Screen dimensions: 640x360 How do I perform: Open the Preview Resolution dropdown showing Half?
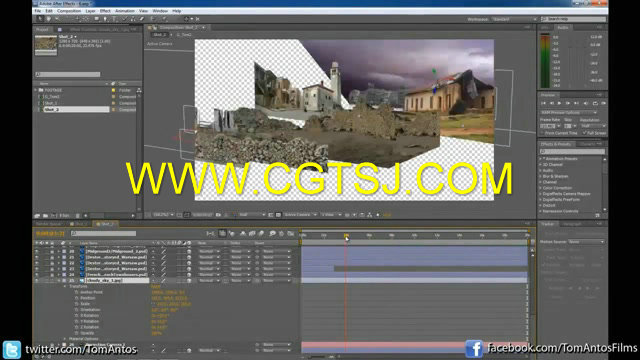pyautogui.click(x=592, y=126)
